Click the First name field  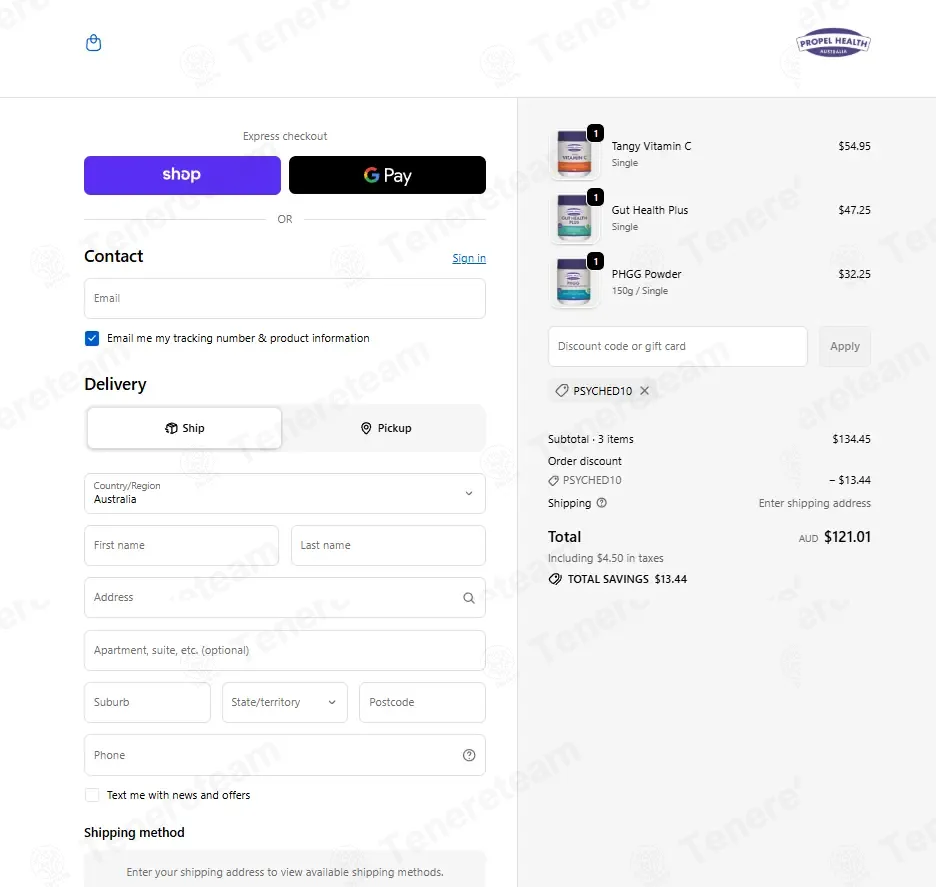181,546
